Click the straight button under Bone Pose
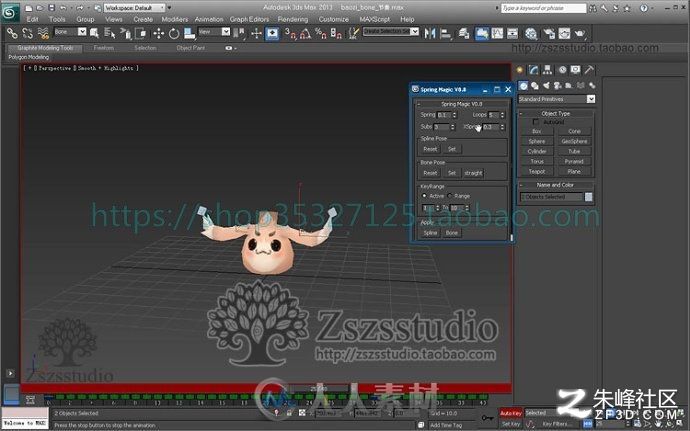This screenshot has width=690, height=431. point(473,173)
